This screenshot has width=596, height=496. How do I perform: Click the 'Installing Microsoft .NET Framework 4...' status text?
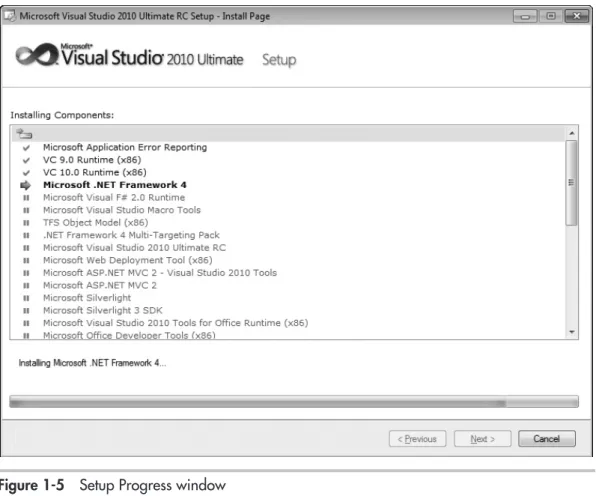[x=92, y=363]
